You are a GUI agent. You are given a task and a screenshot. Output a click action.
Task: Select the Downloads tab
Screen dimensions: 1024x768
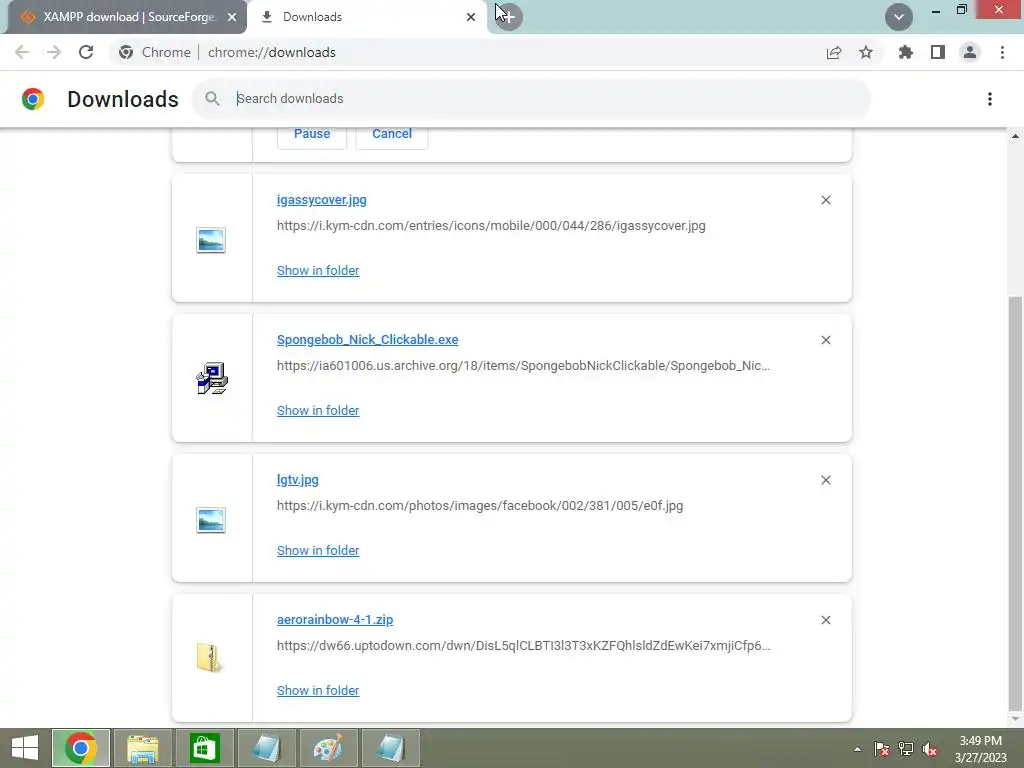click(x=367, y=17)
